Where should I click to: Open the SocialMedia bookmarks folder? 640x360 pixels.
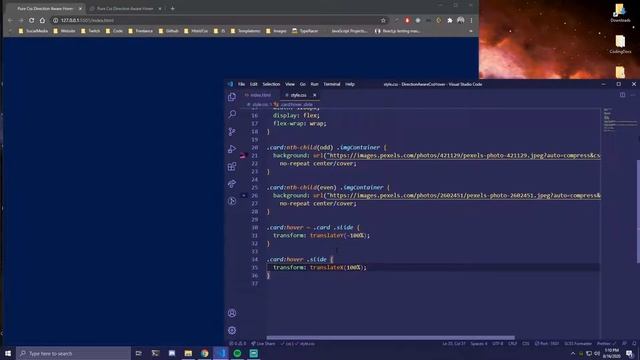(x=33, y=31)
